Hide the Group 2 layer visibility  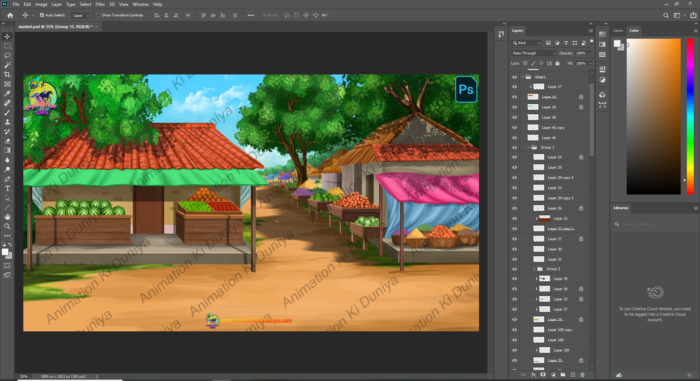(x=515, y=269)
